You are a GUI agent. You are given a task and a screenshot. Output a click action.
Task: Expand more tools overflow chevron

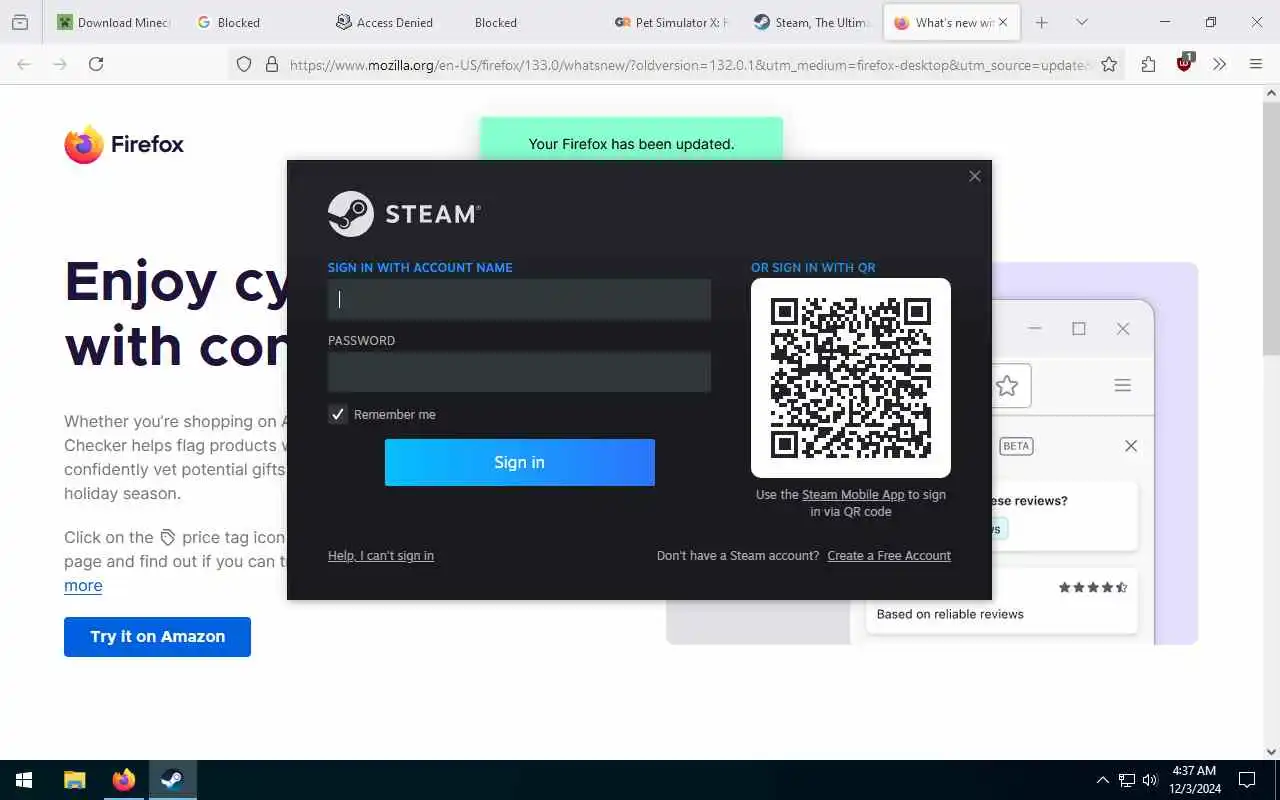pos(1220,64)
